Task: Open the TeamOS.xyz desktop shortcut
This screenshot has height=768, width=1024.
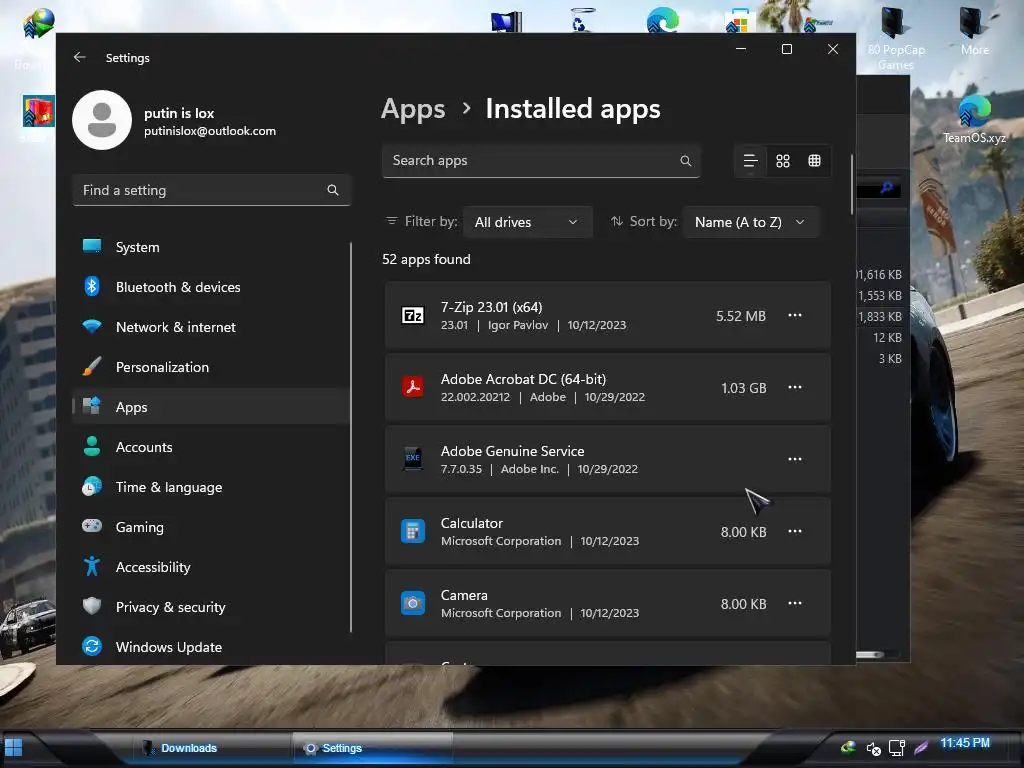Action: pyautogui.click(x=974, y=120)
